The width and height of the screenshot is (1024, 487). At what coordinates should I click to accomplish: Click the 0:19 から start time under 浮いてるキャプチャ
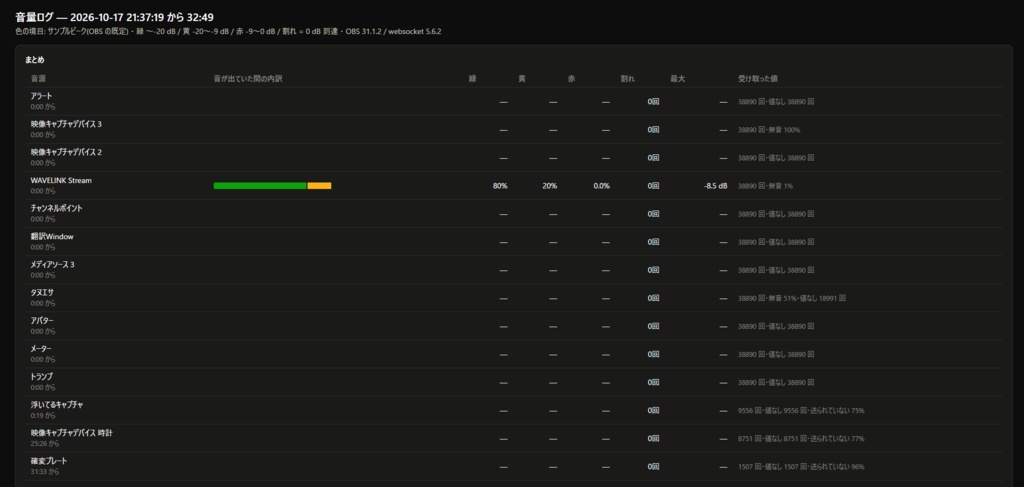[43, 415]
